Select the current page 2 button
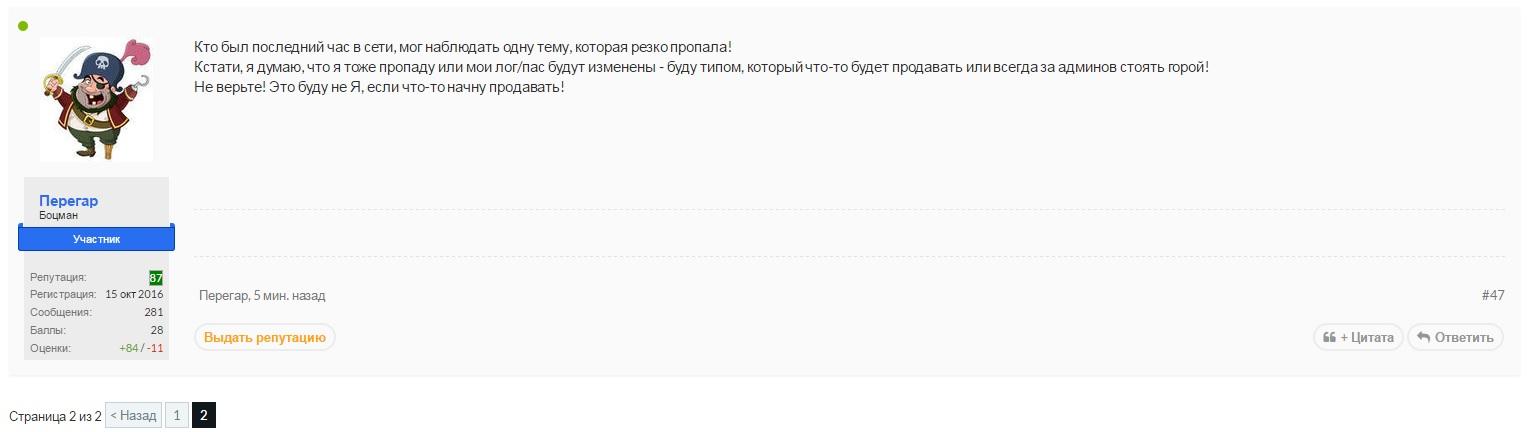 (x=203, y=415)
